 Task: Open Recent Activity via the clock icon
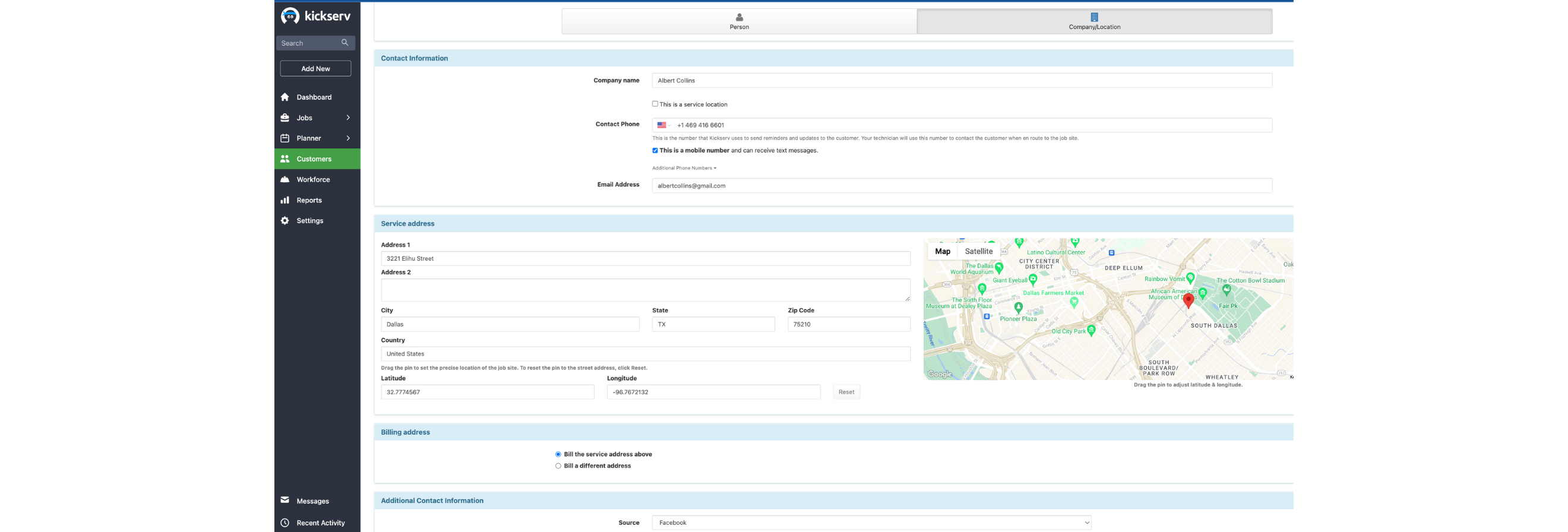click(285, 523)
